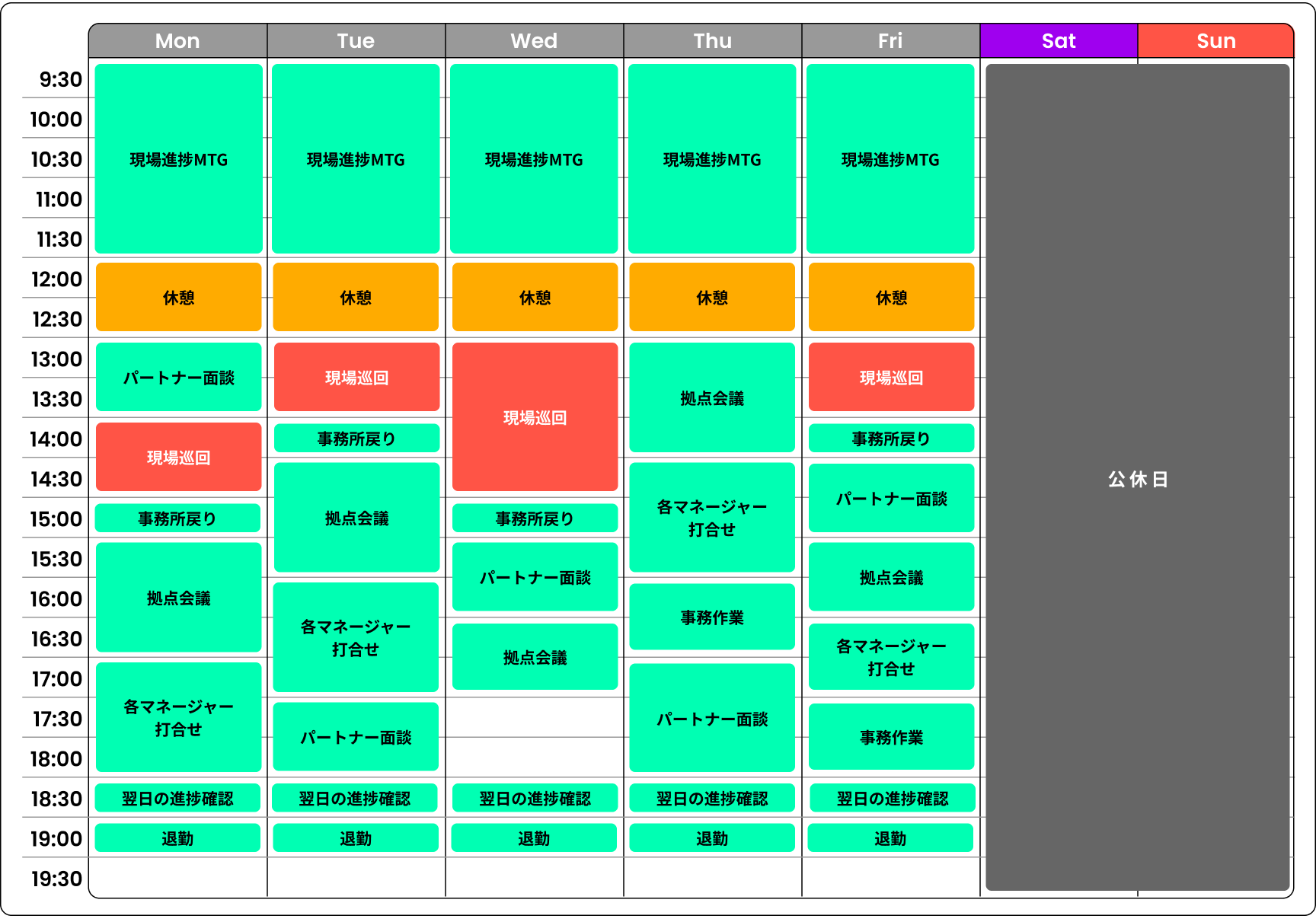Open Monday's red 現場巡回 event
Screen dimensions: 1316x922
click(178, 457)
